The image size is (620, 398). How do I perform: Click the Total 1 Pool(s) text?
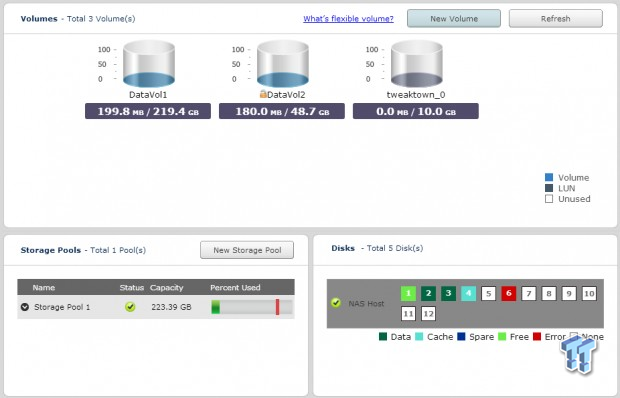click(x=118, y=250)
